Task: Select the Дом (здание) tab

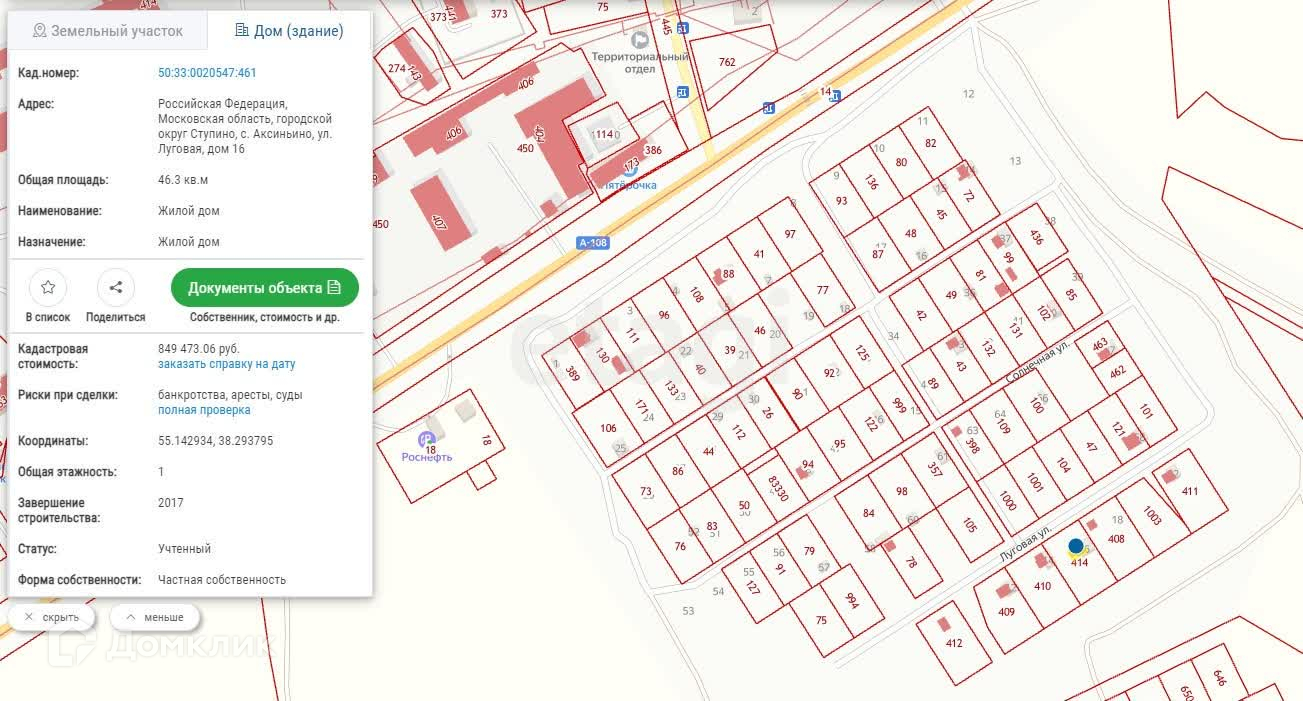Action: tap(289, 31)
